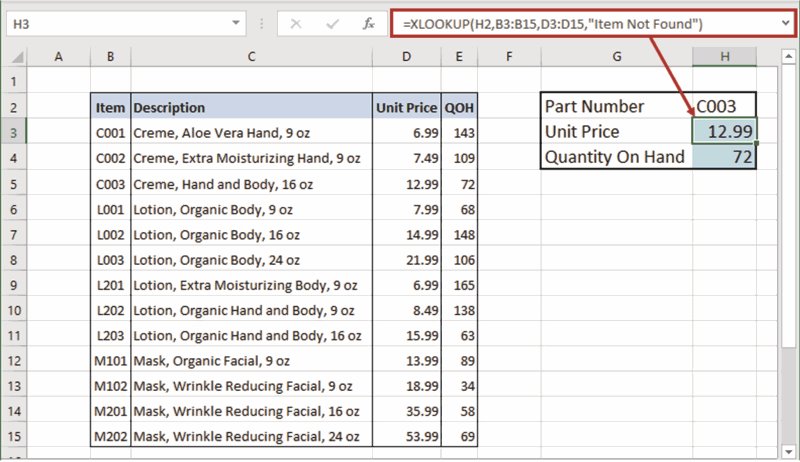Click the Select All corner triangle
The width and height of the screenshot is (800, 462).
tap(16, 58)
